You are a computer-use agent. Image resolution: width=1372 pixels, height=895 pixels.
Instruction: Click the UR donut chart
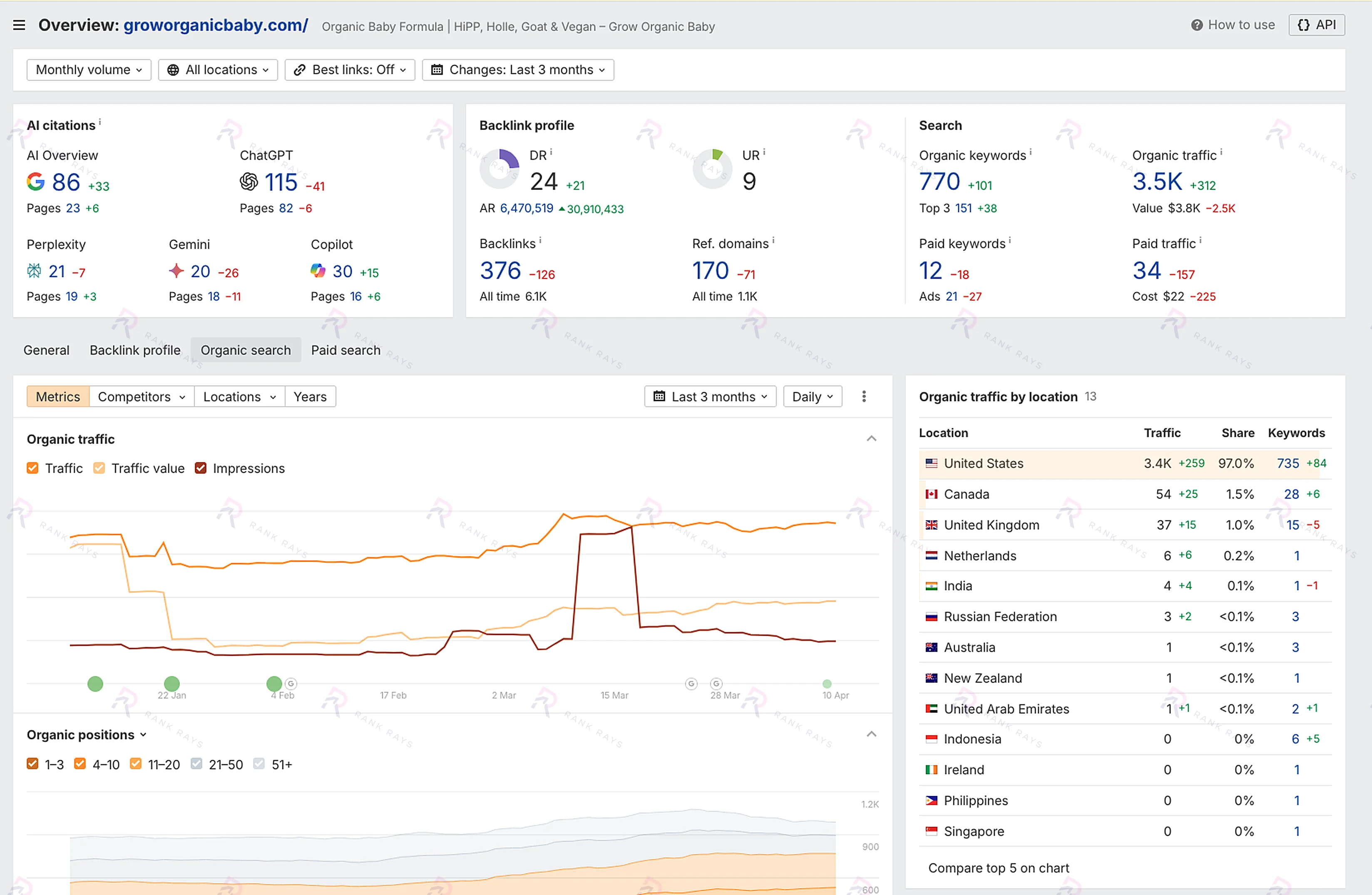tap(712, 169)
